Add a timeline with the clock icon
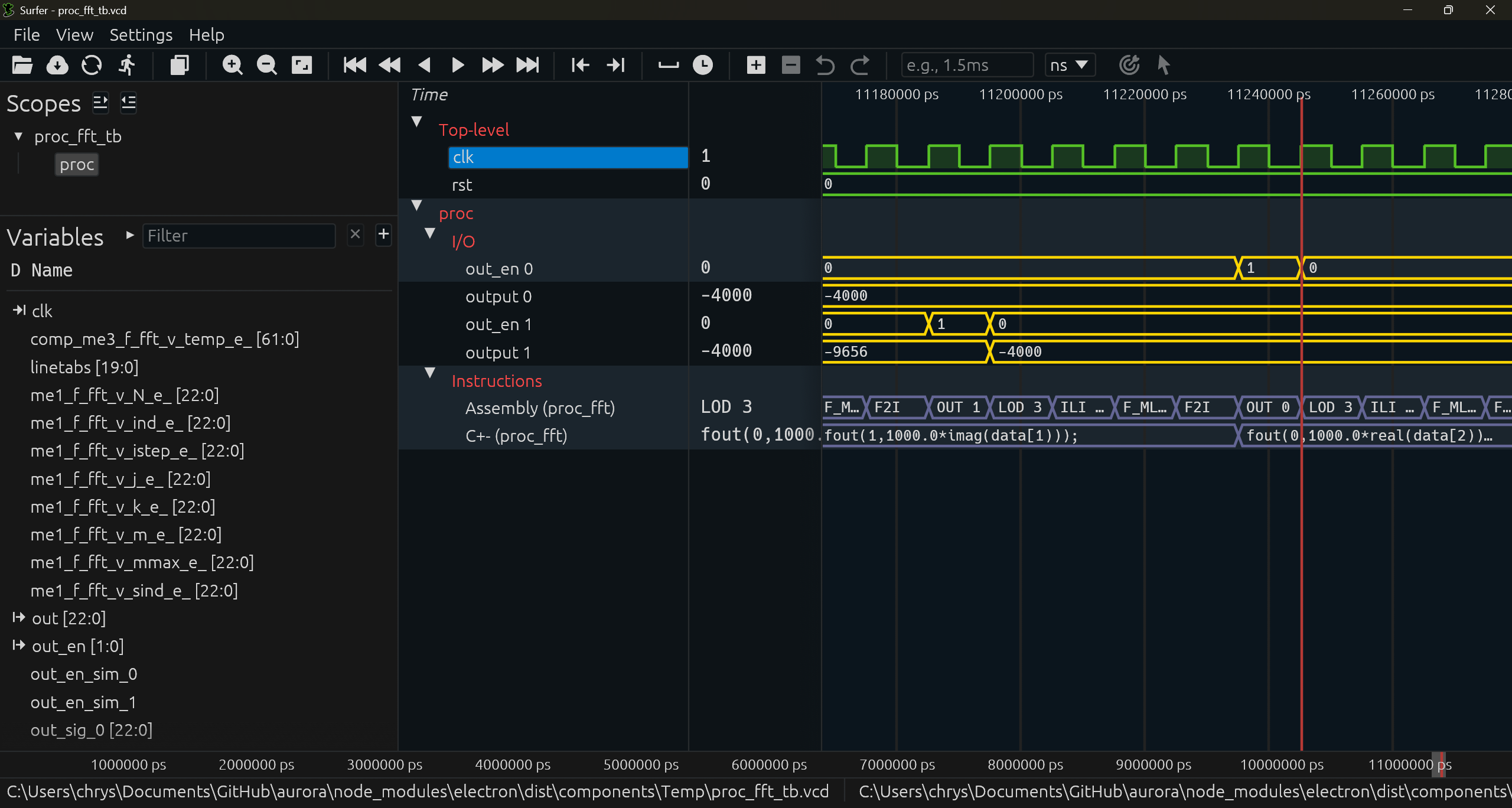Viewport: 1512px width, 808px height. click(703, 65)
